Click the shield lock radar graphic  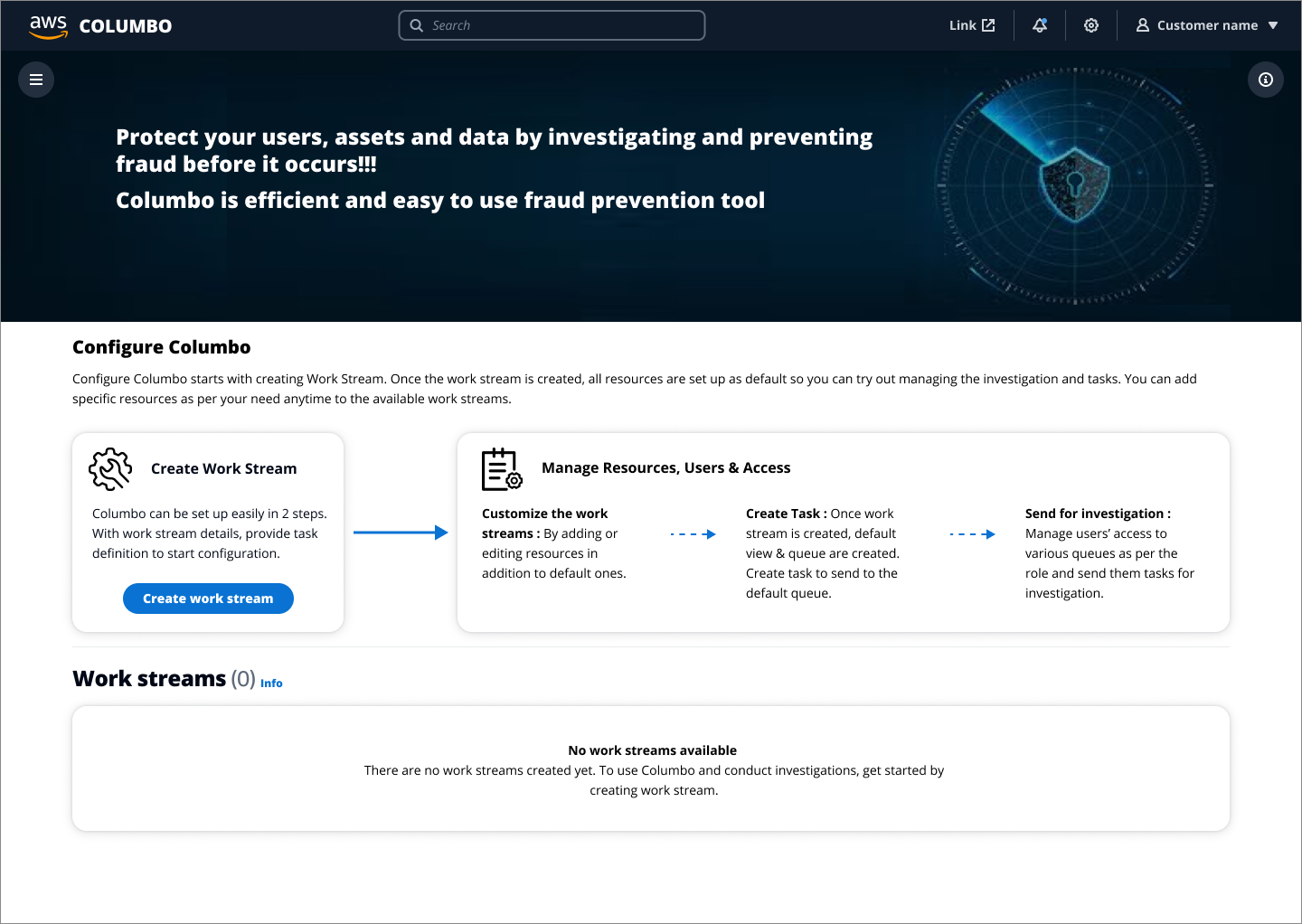coord(1074,184)
